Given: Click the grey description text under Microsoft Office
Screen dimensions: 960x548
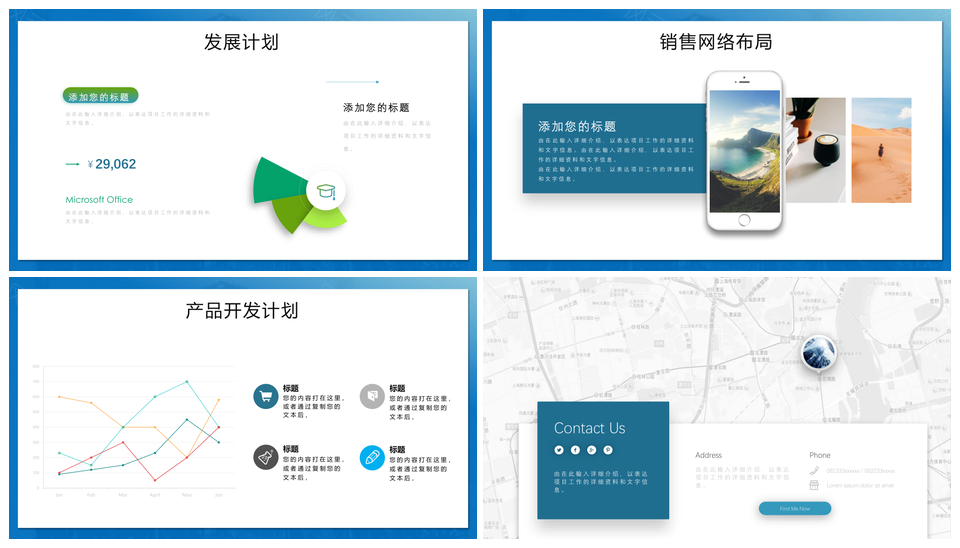Looking at the screenshot, I should [x=138, y=217].
